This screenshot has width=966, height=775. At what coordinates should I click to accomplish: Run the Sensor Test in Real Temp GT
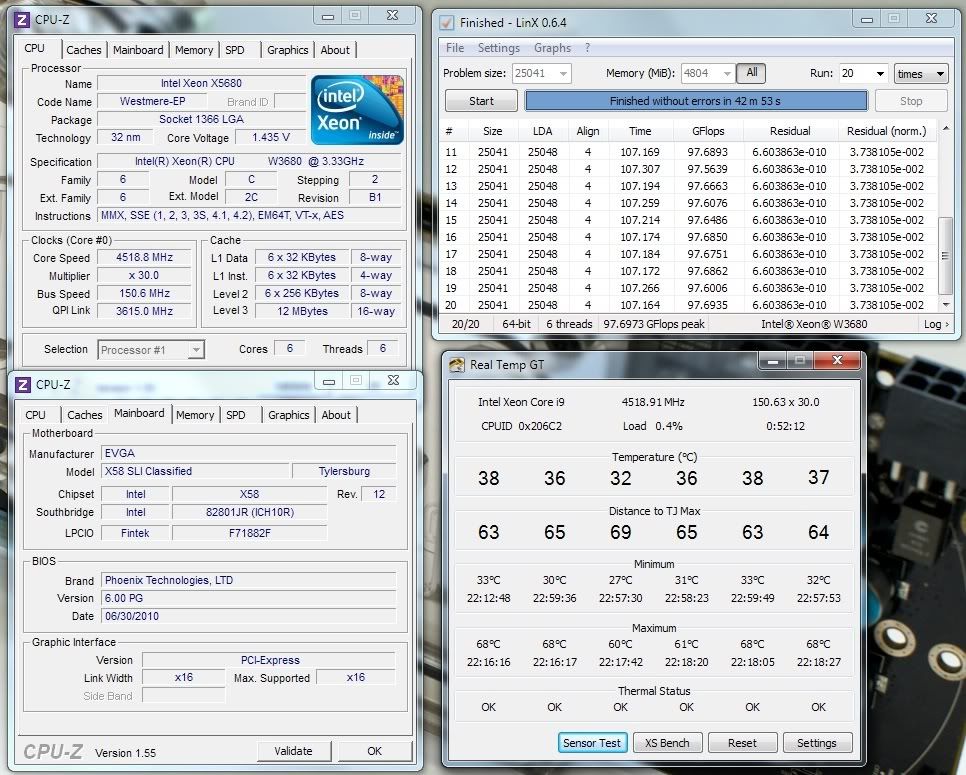coord(592,743)
